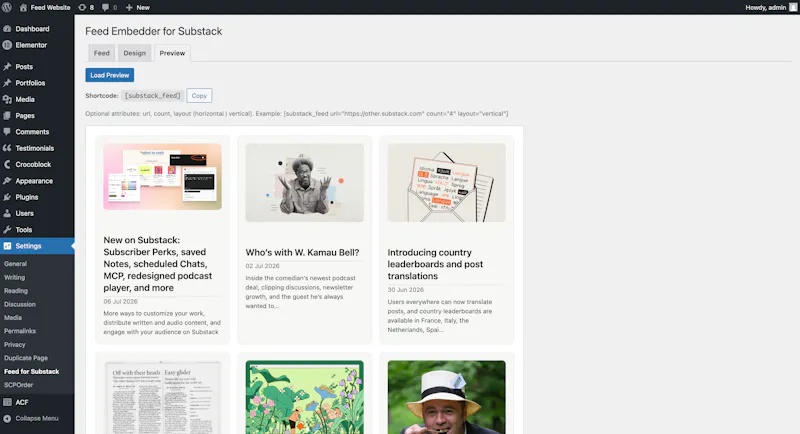
Task: Click the envelope with languages thumbnail
Action: click(446, 183)
